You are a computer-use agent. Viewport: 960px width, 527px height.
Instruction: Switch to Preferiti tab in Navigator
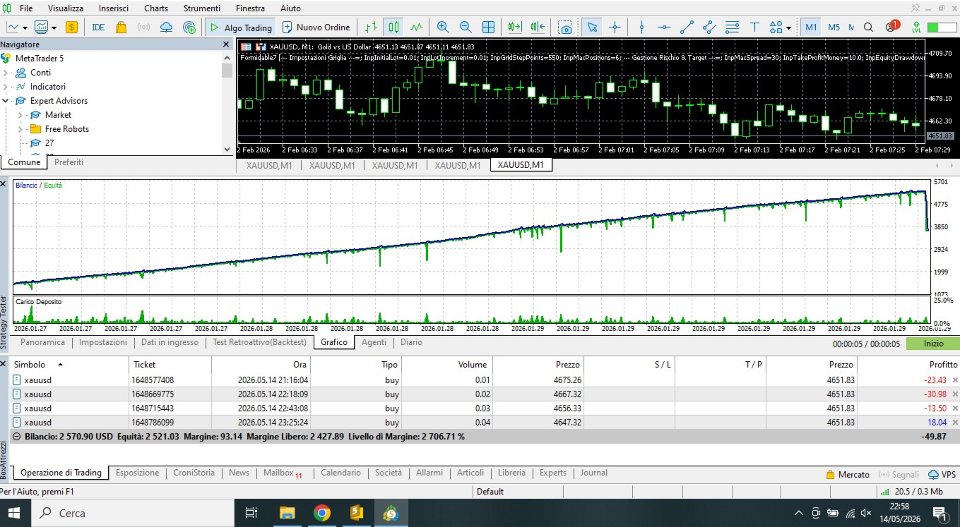pyautogui.click(x=69, y=162)
